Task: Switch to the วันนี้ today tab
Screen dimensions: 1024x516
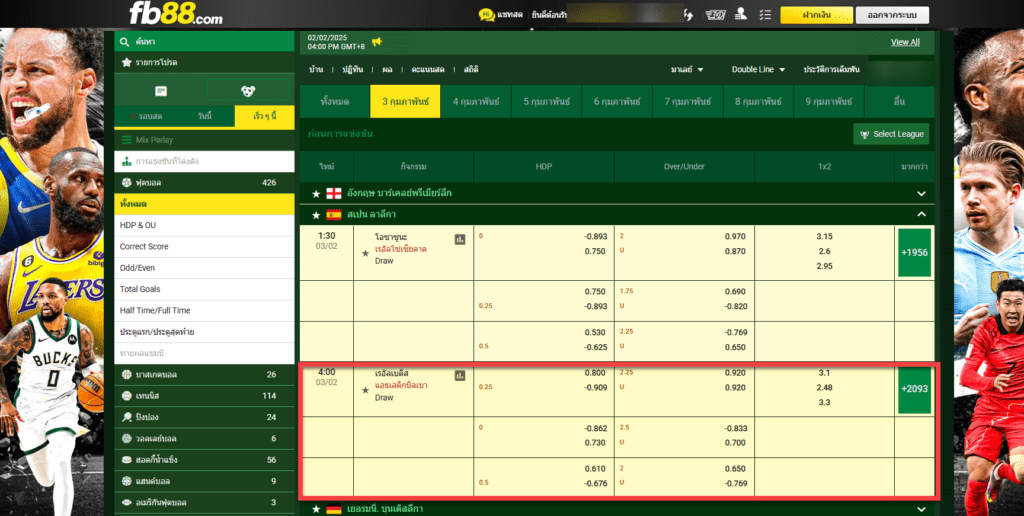Action: (x=204, y=116)
